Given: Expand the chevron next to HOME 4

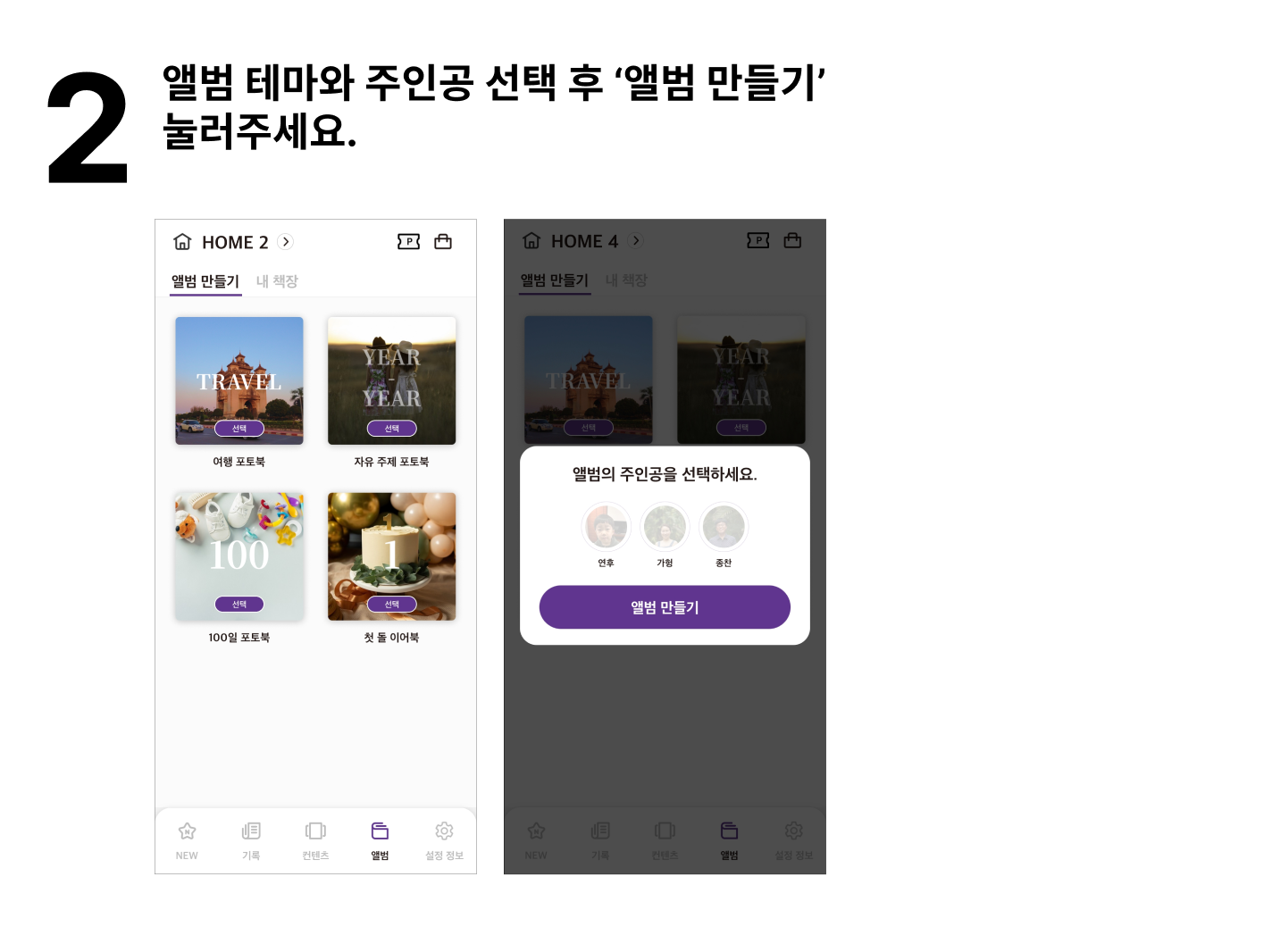Looking at the screenshot, I should pos(636,241).
